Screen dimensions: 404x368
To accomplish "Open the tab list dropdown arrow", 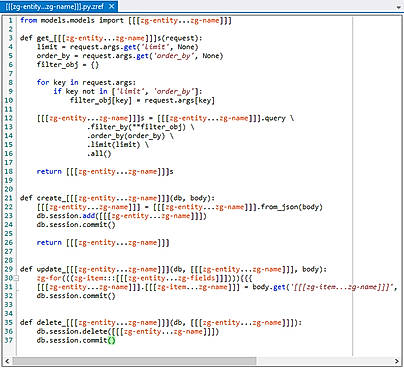I will click(x=398, y=7).
